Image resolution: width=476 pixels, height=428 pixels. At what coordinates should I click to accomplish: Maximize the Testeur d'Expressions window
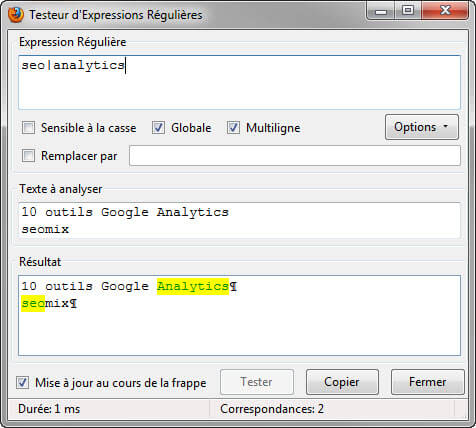point(408,11)
